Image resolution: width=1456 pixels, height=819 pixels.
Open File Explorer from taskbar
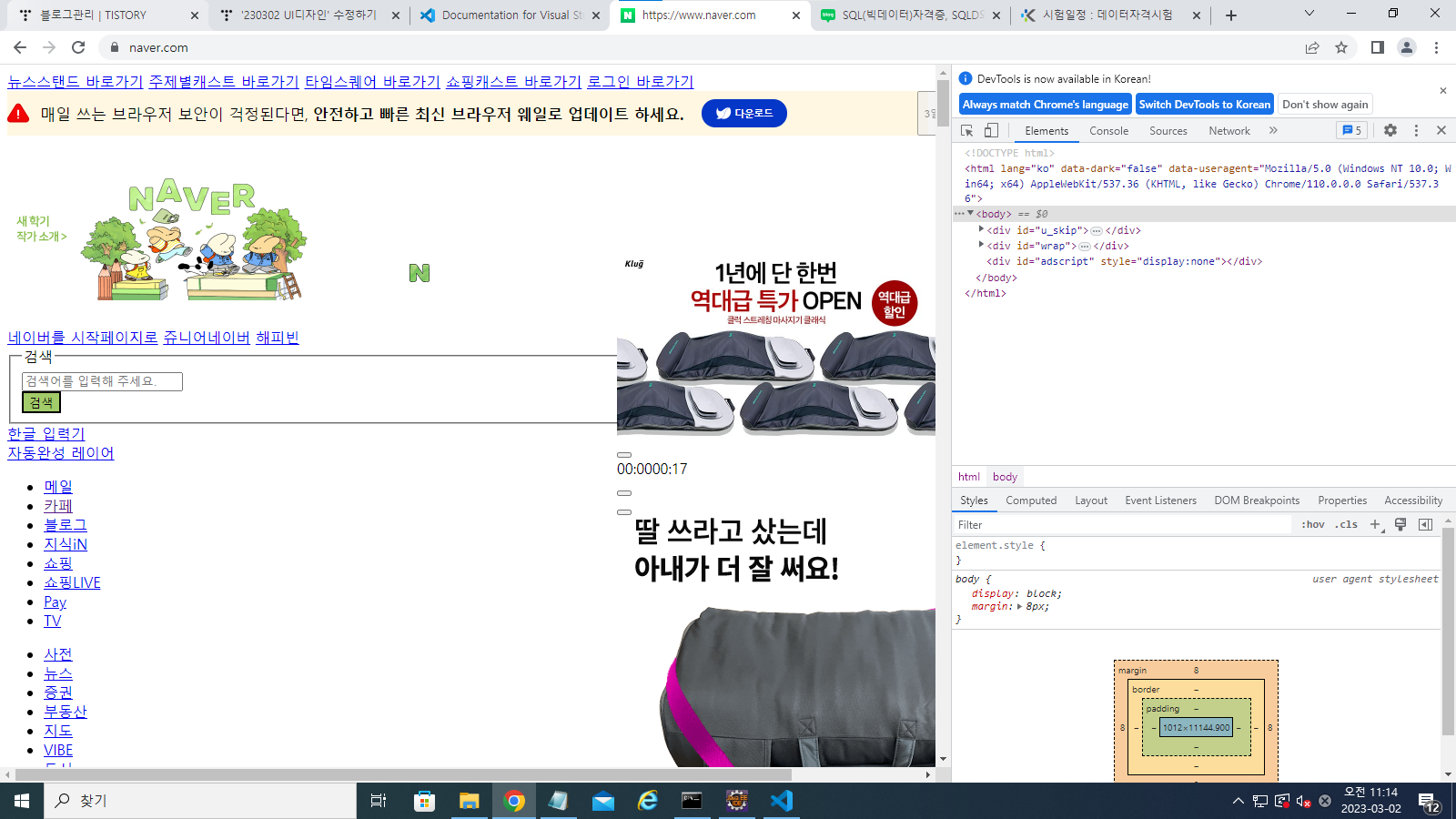point(469,801)
